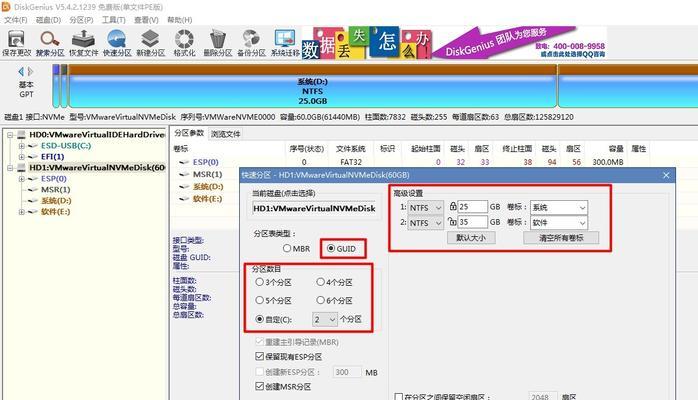The width and height of the screenshot is (698, 400).
Task: Select 系统(D:) in the left disk tree
Action: click(x=56, y=201)
